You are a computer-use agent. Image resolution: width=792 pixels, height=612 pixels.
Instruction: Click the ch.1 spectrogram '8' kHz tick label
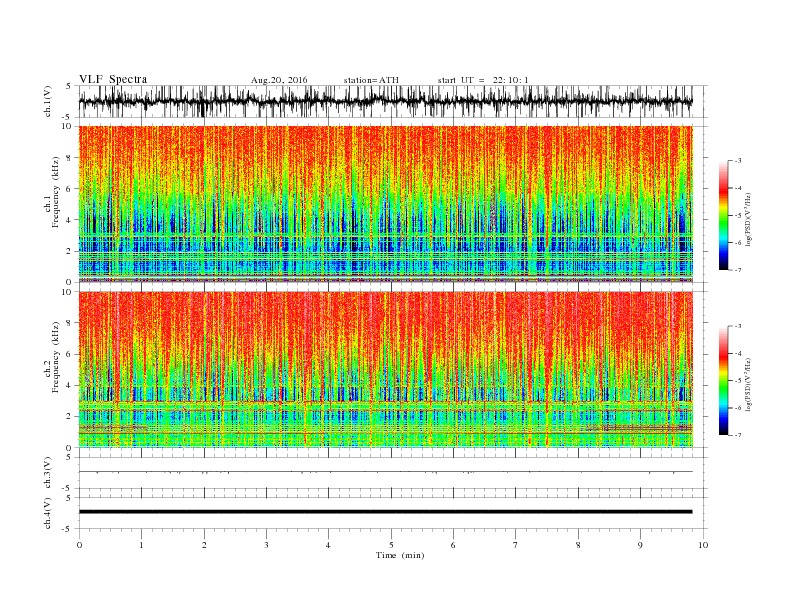coord(70,158)
